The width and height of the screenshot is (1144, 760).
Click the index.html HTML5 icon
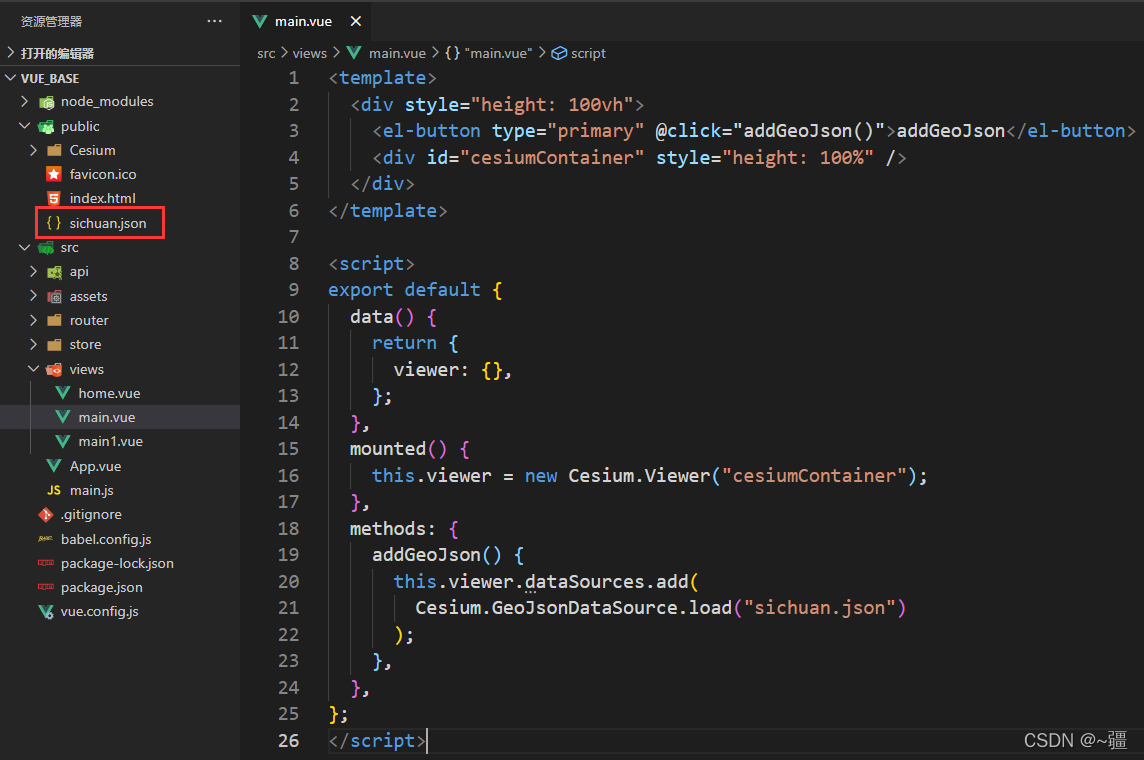pyautogui.click(x=54, y=198)
